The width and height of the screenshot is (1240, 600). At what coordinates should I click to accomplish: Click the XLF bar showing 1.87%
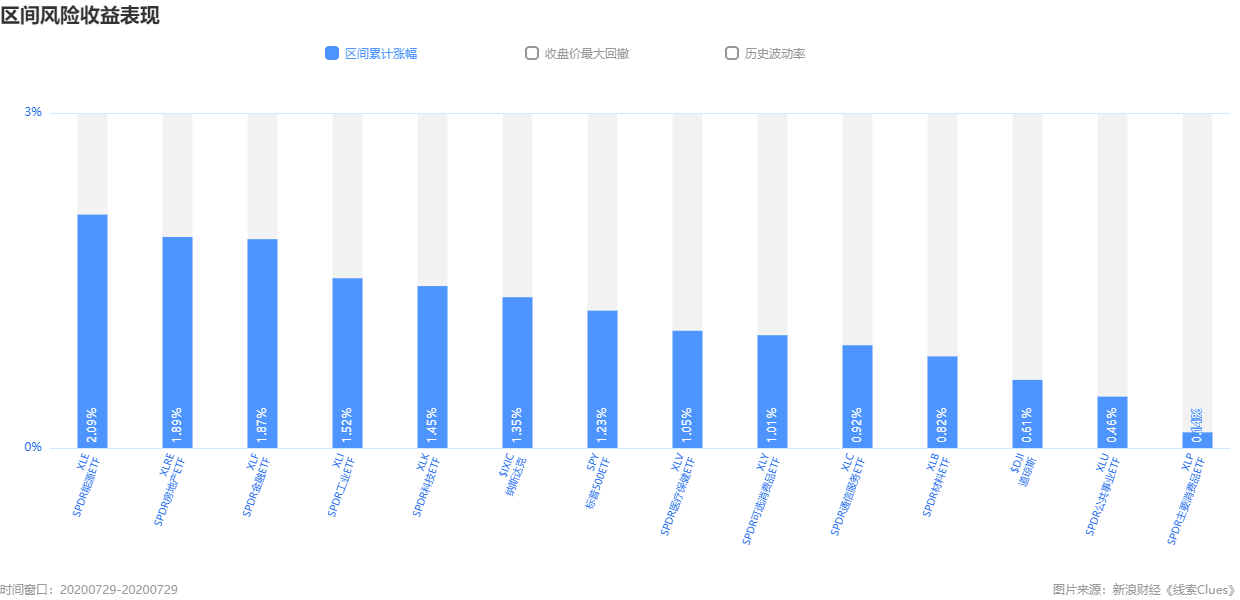(x=262, y=343)
